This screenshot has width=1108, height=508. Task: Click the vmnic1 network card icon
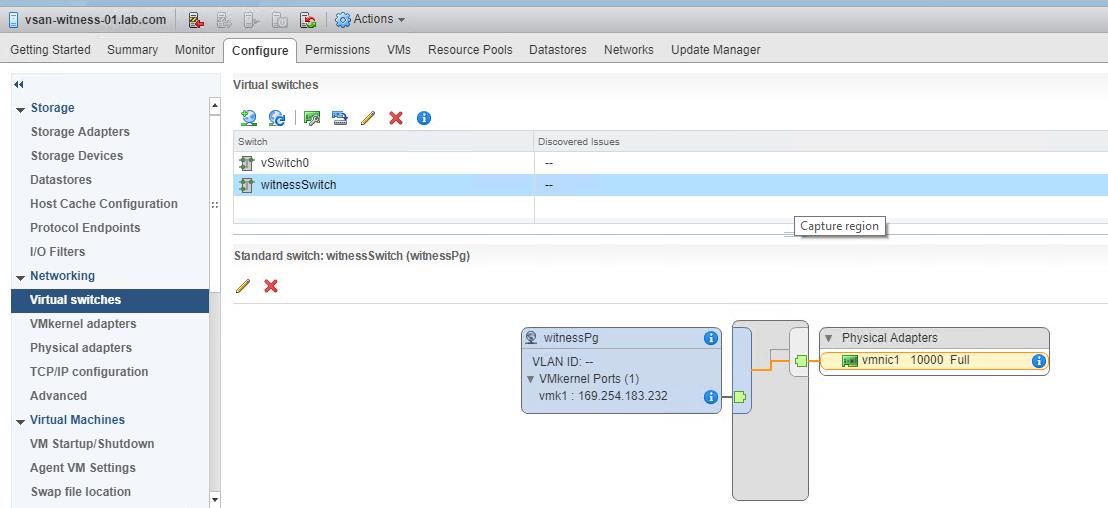tap(850, 361)
